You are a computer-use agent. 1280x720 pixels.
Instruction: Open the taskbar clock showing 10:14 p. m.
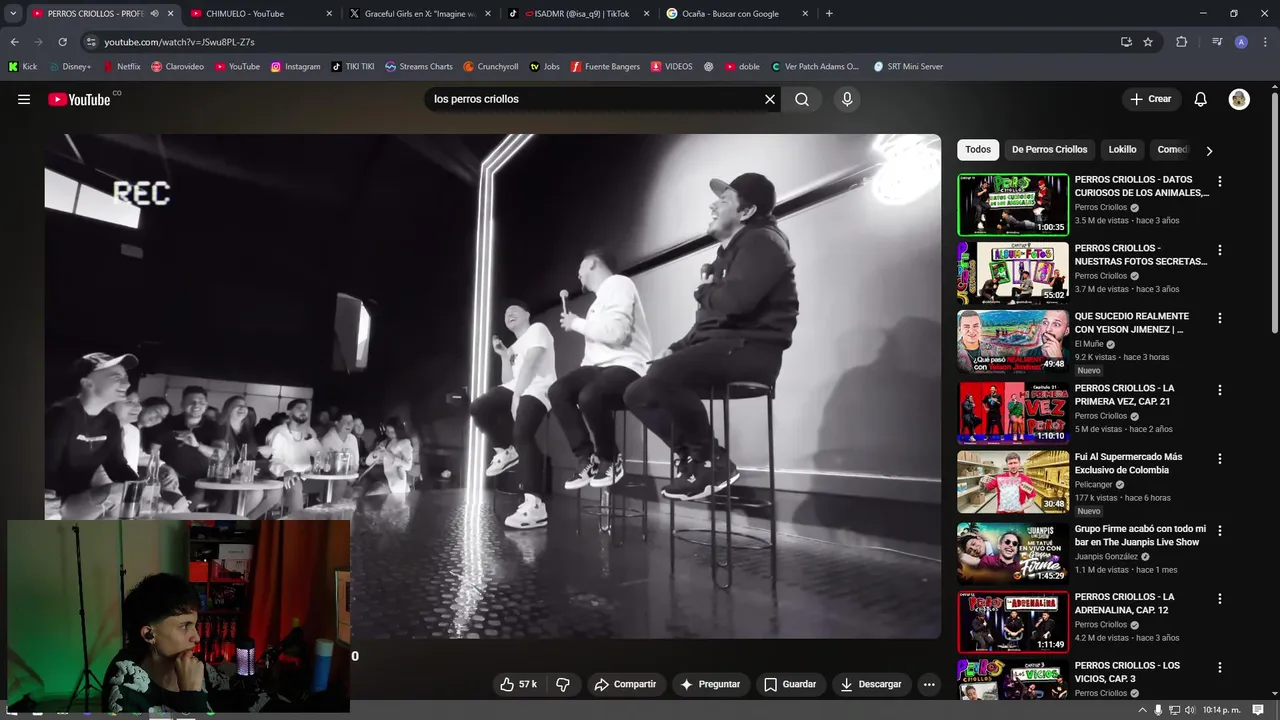point(1223,710)
